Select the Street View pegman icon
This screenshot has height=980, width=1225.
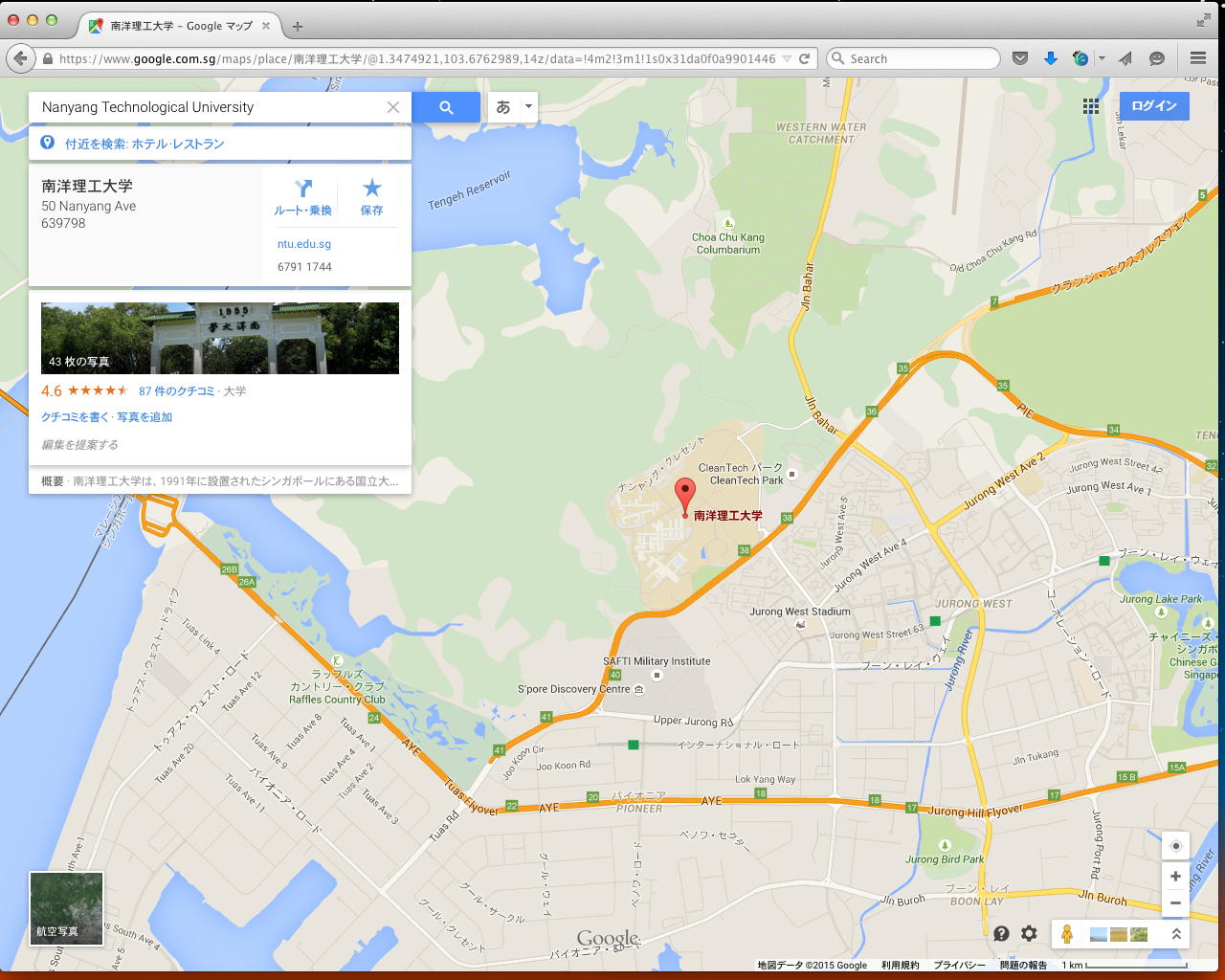(x=1067, y=934)
